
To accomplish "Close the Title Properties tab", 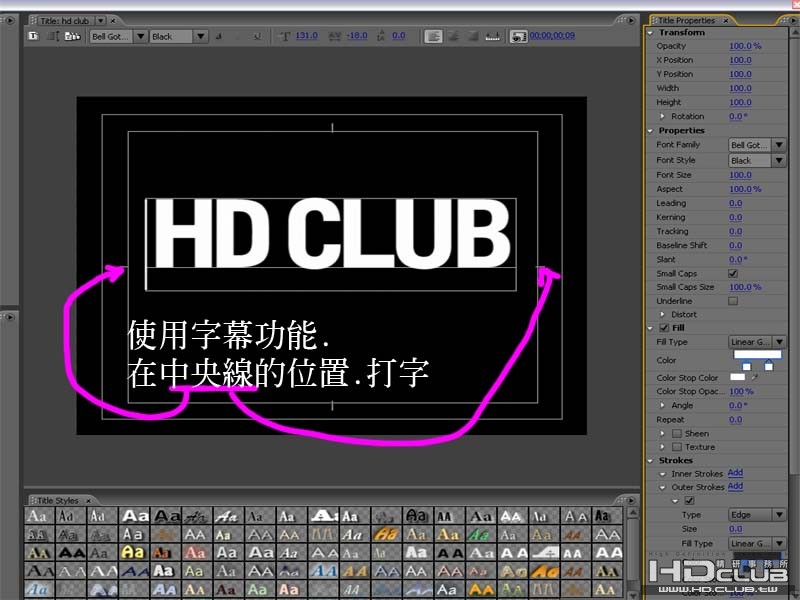I will [x=725, y=20].
